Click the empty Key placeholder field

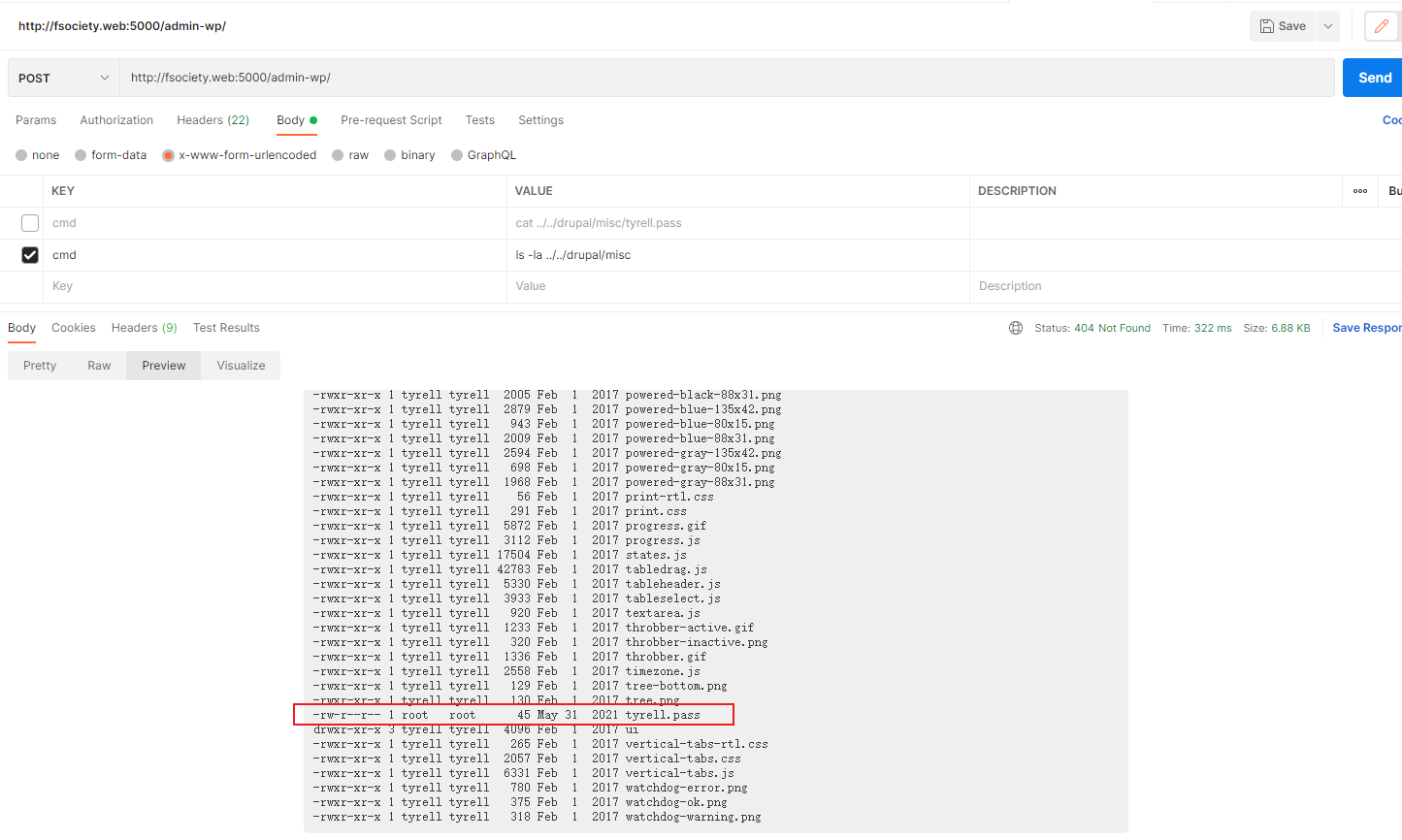point(275,286)
